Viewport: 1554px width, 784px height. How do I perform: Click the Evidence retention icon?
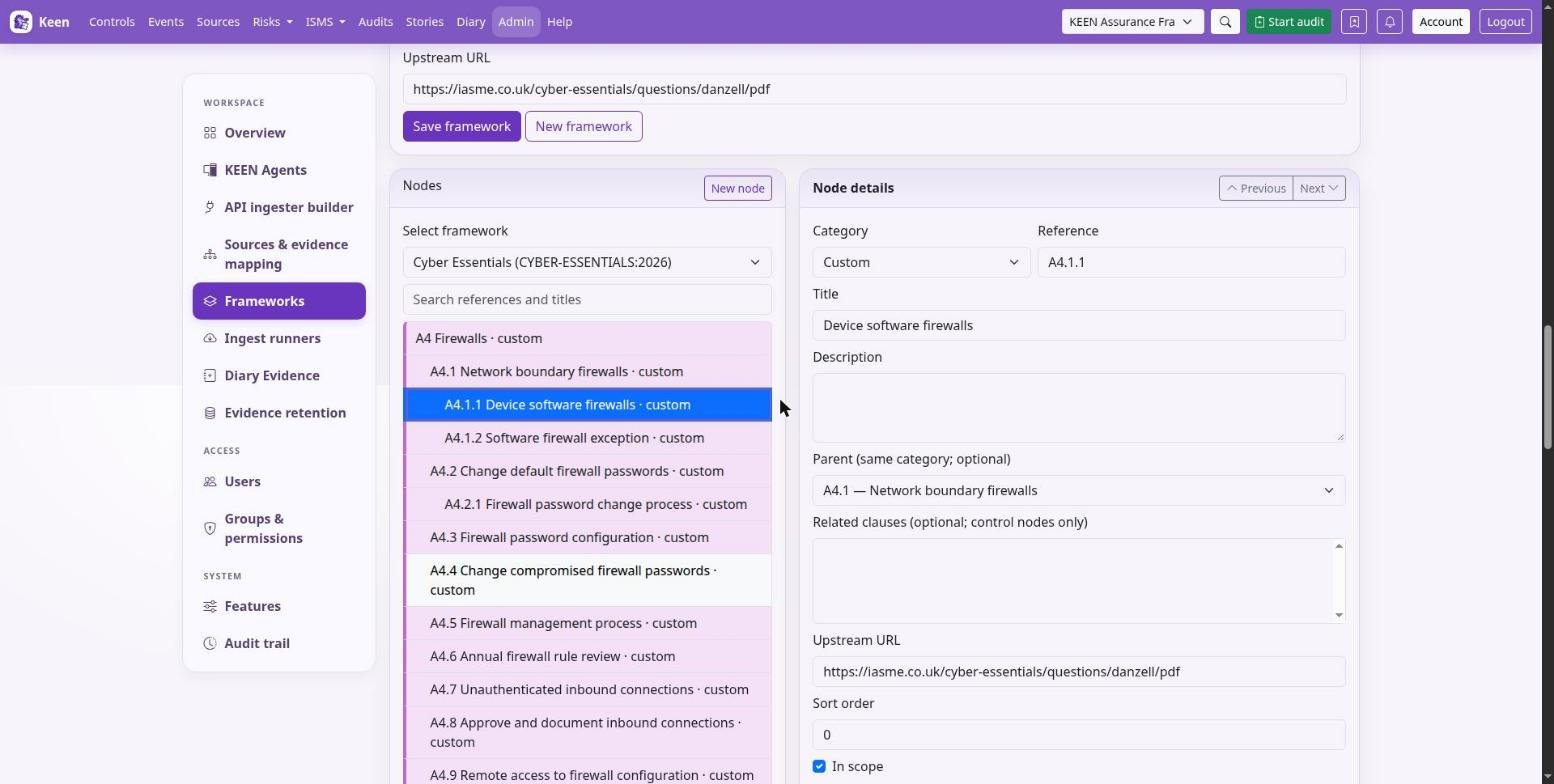coord(210,412)
